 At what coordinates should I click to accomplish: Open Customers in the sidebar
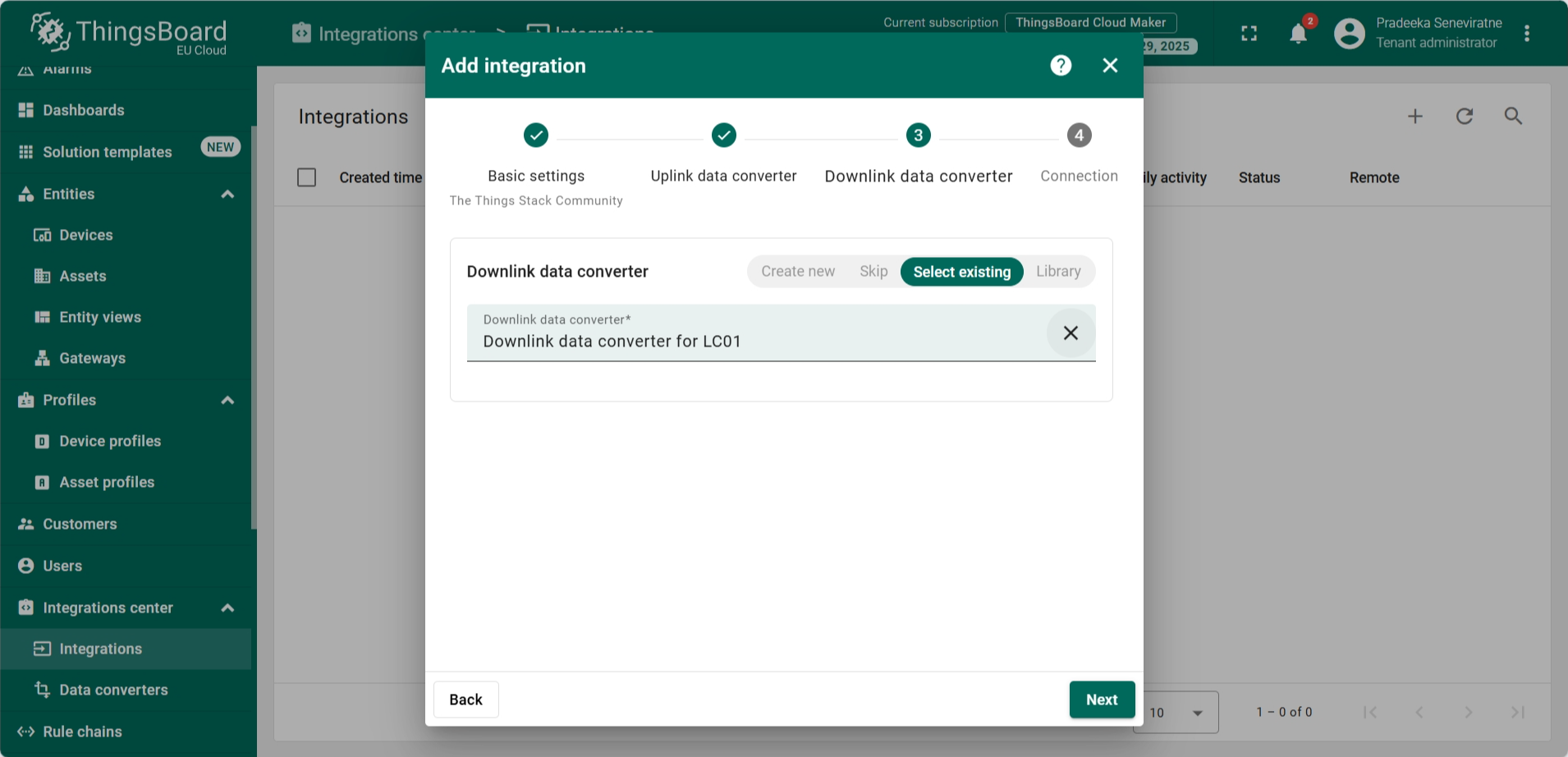click(x=126, y=524)
